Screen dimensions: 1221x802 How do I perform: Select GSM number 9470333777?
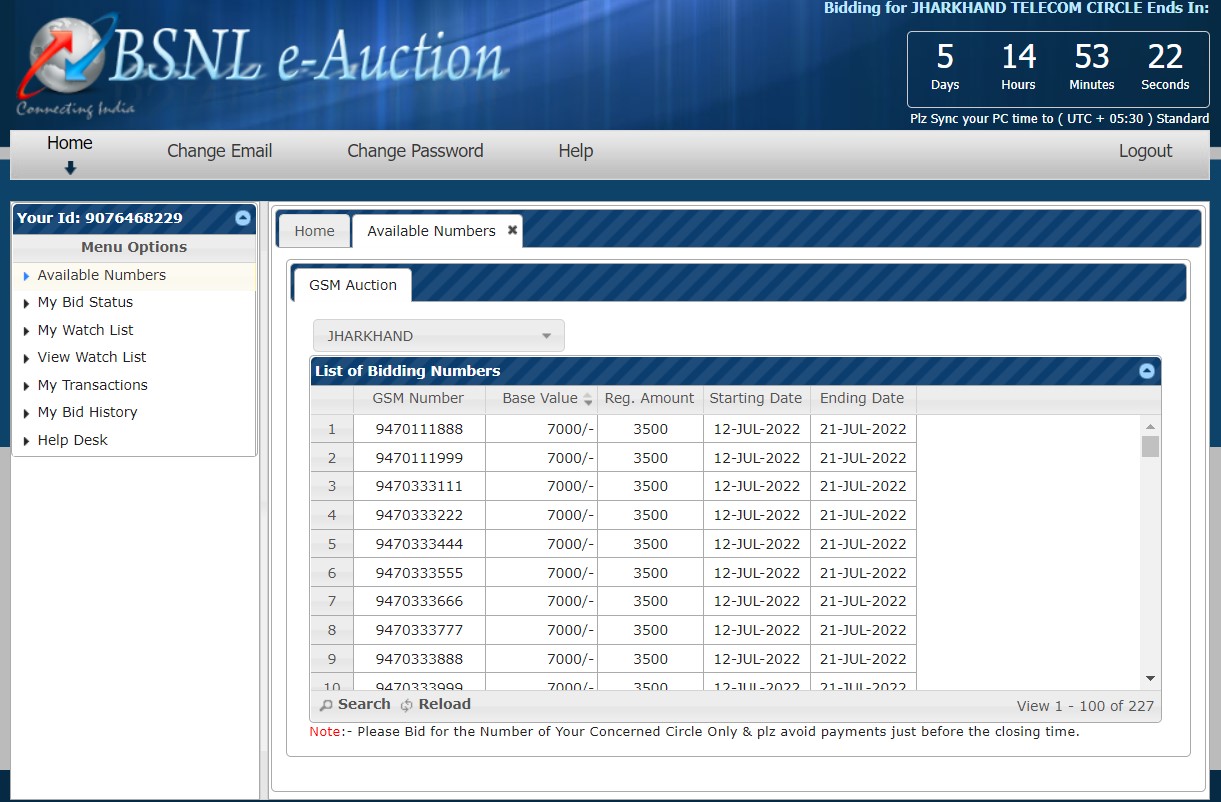pyautogui.click(x=419, y=630)
